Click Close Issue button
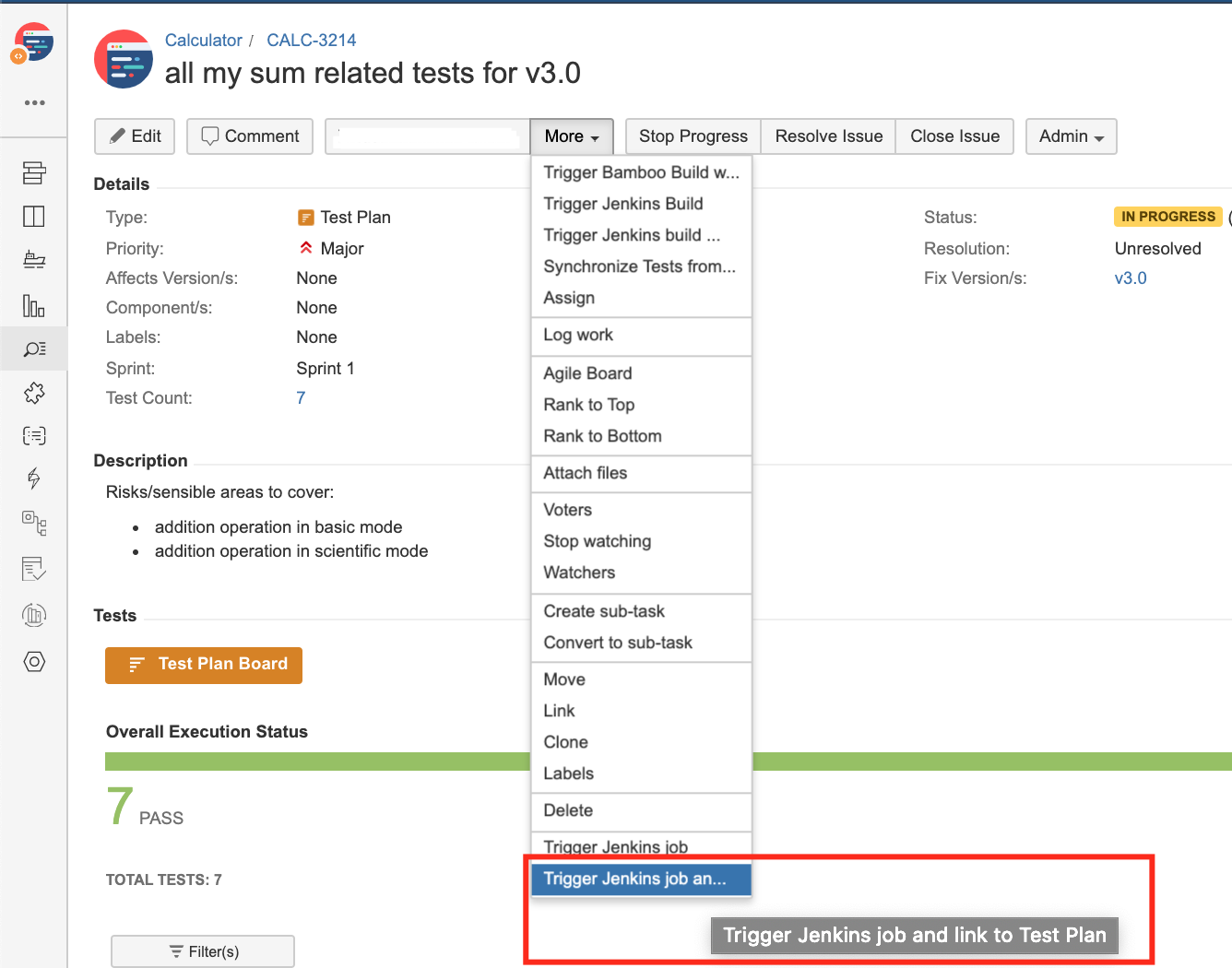 (954, 136)
